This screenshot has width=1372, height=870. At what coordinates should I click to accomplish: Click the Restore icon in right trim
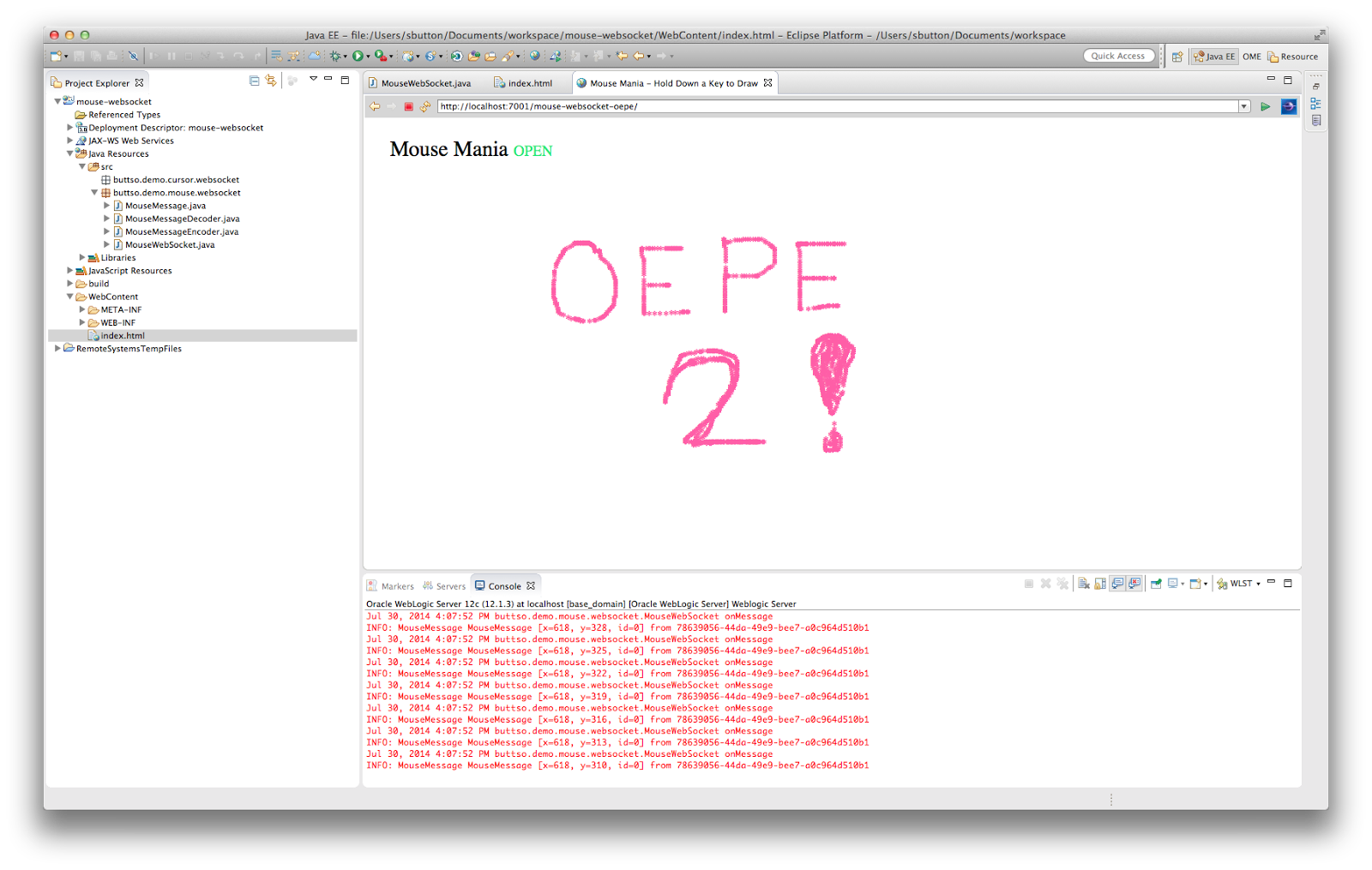pos(1315,87)
